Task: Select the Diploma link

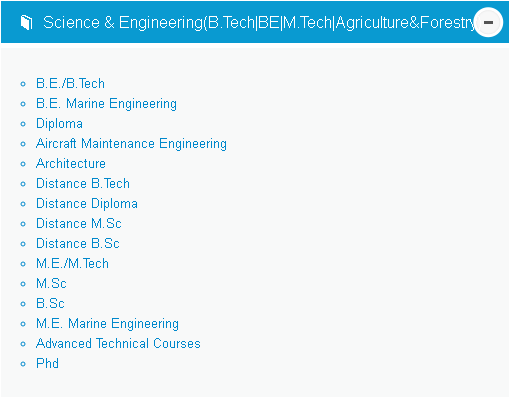Action: (59, 124)
